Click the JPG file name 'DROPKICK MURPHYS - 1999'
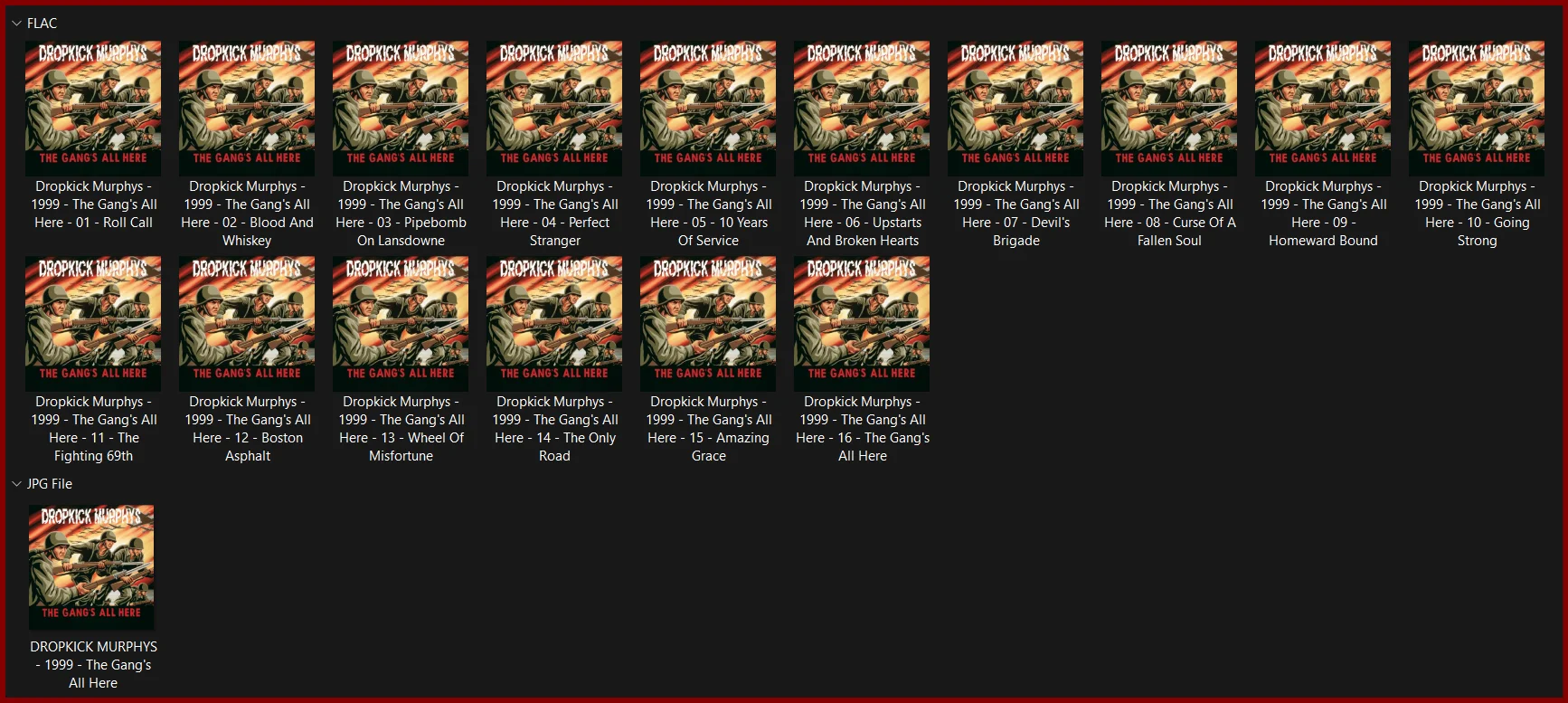The width and height of the screenshot is (1568, 703). pyautogui.click(x=93, y=665)
